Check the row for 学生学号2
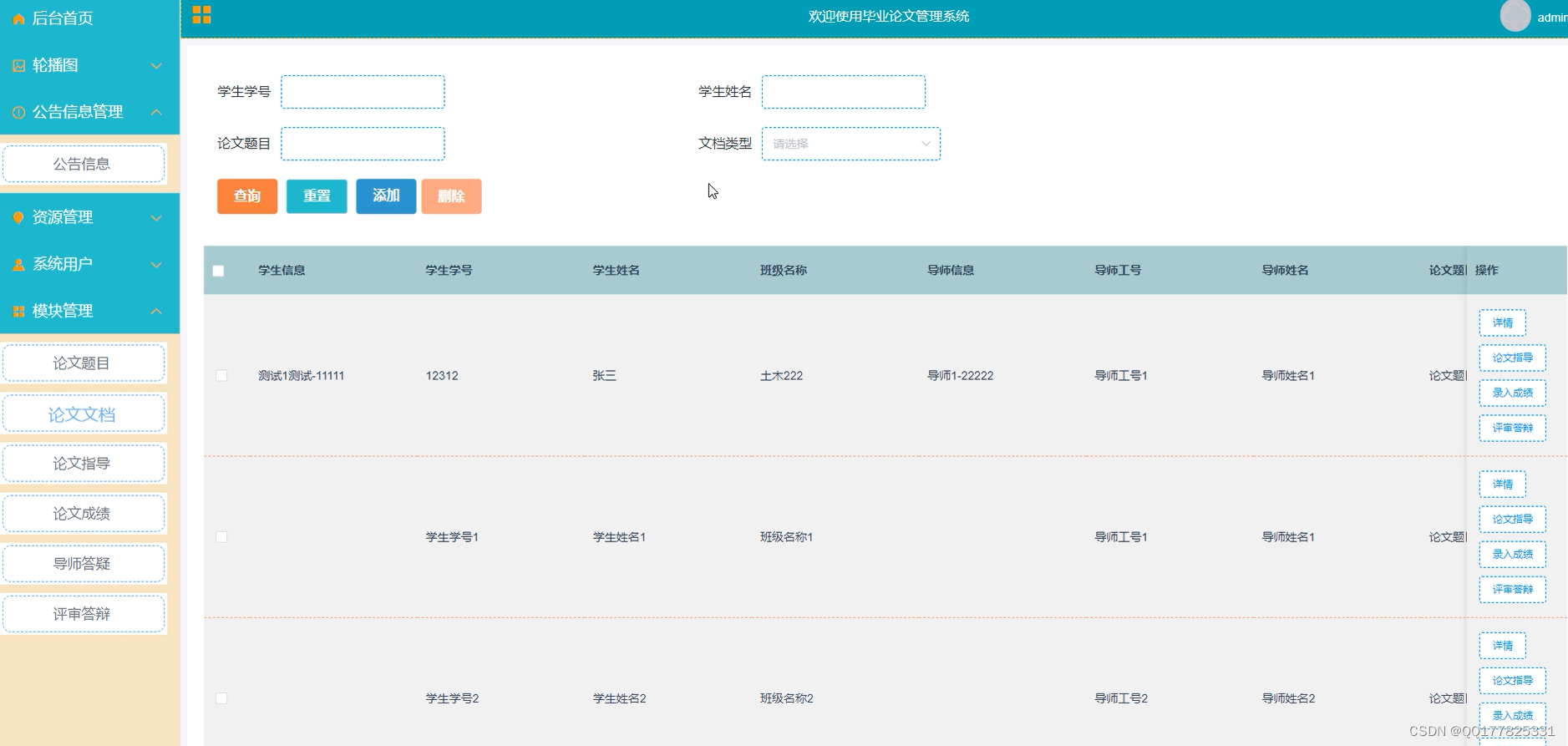Screen dimensions: 1568x746 point(221,698)
